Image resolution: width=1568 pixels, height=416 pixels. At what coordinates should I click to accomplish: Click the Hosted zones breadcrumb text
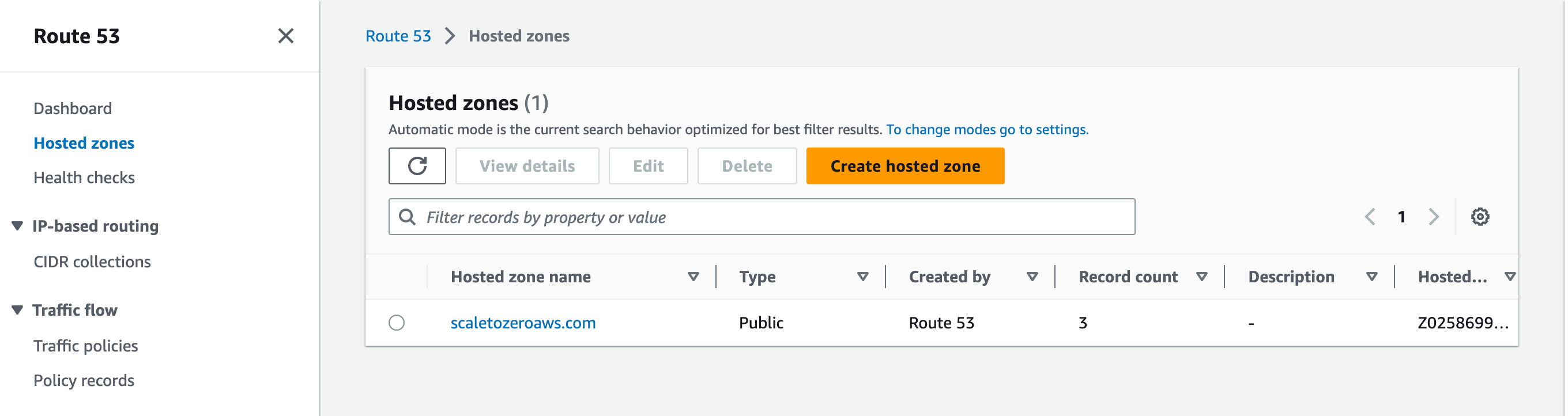click(519, 36)
